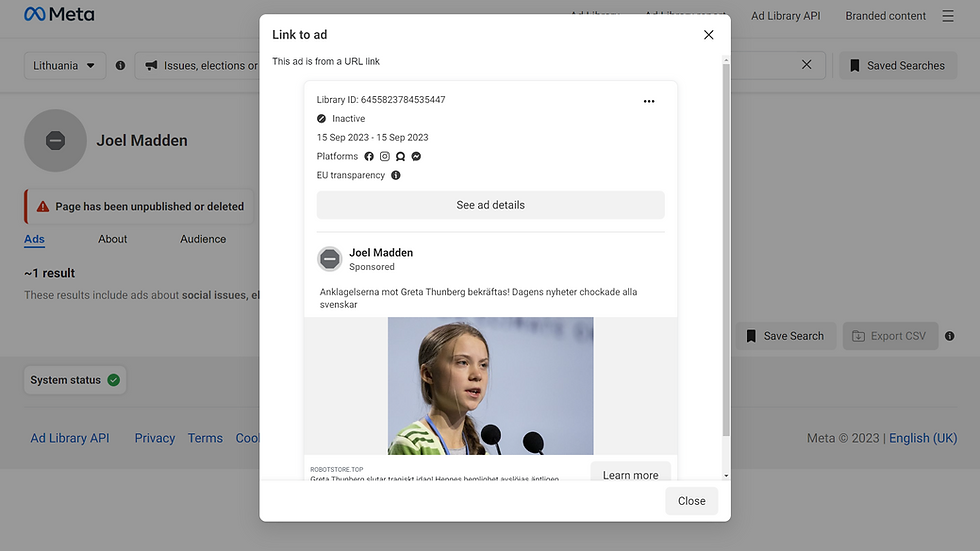Click the info icon next to Lithuania

click(x=120, y=66)
